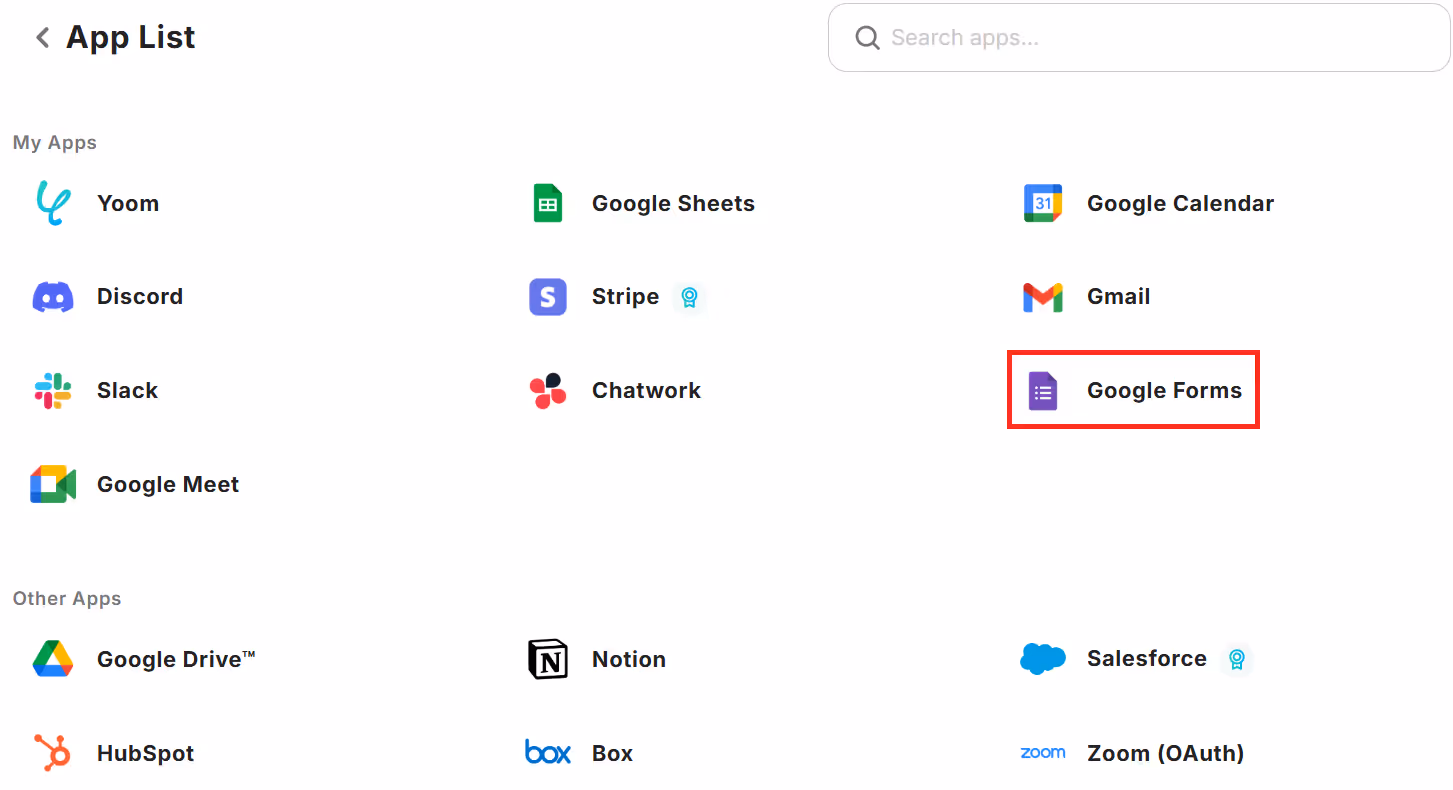Select the Google Calendar label
The width and height of the screenshot is (1453, 790).
(1180, 203)
